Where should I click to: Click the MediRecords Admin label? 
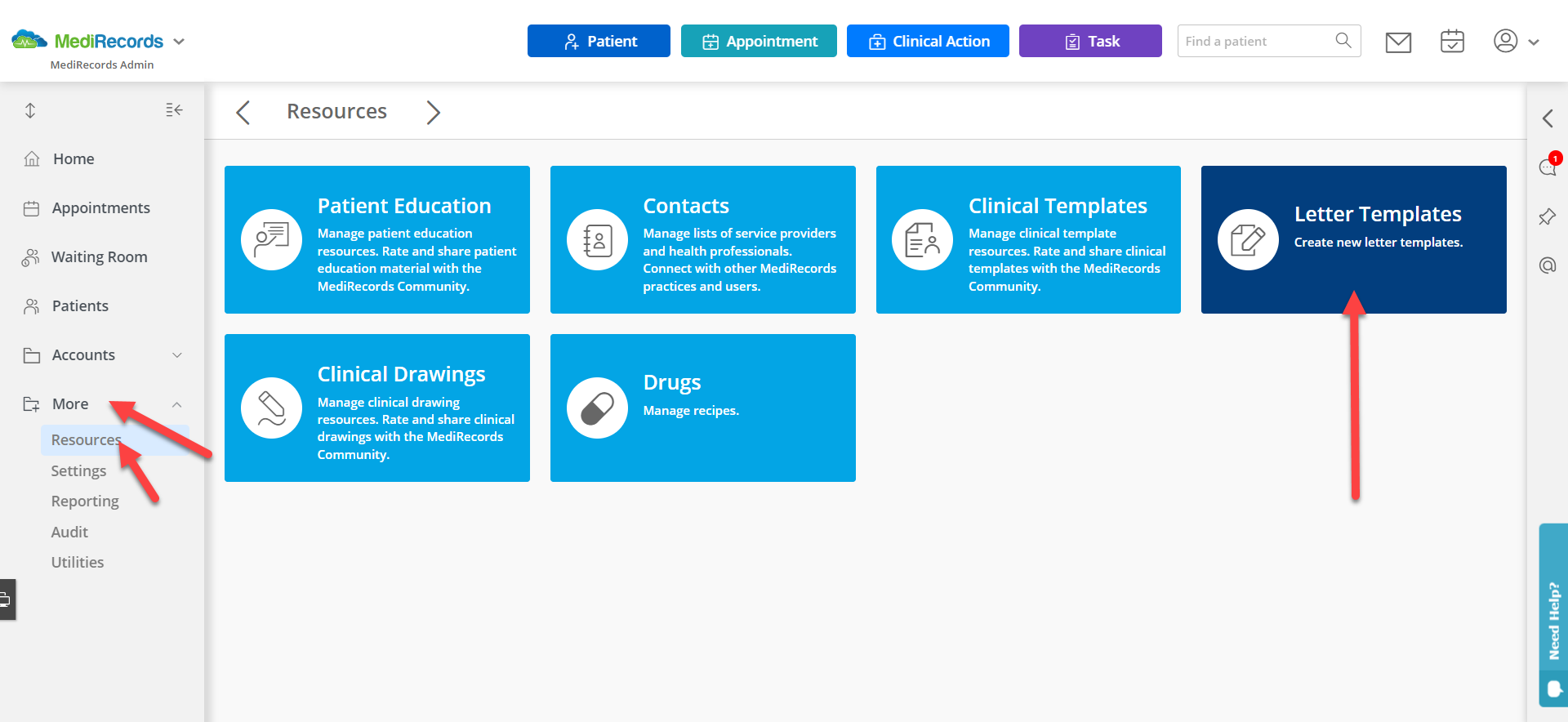pos(102,65)
